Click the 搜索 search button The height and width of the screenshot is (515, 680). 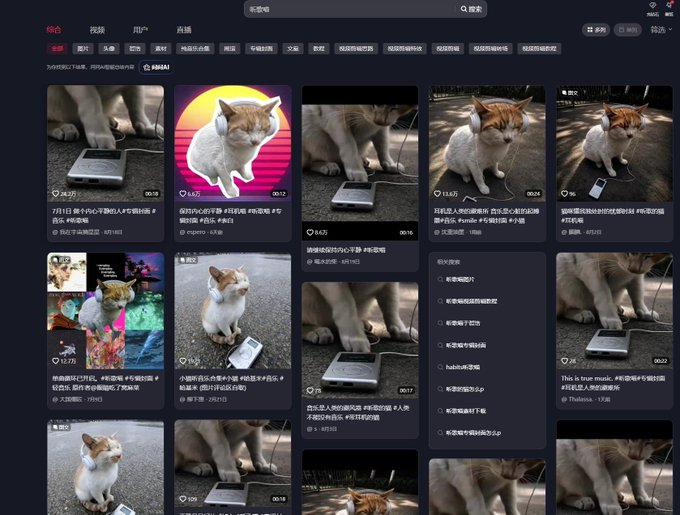click(471, 9)
